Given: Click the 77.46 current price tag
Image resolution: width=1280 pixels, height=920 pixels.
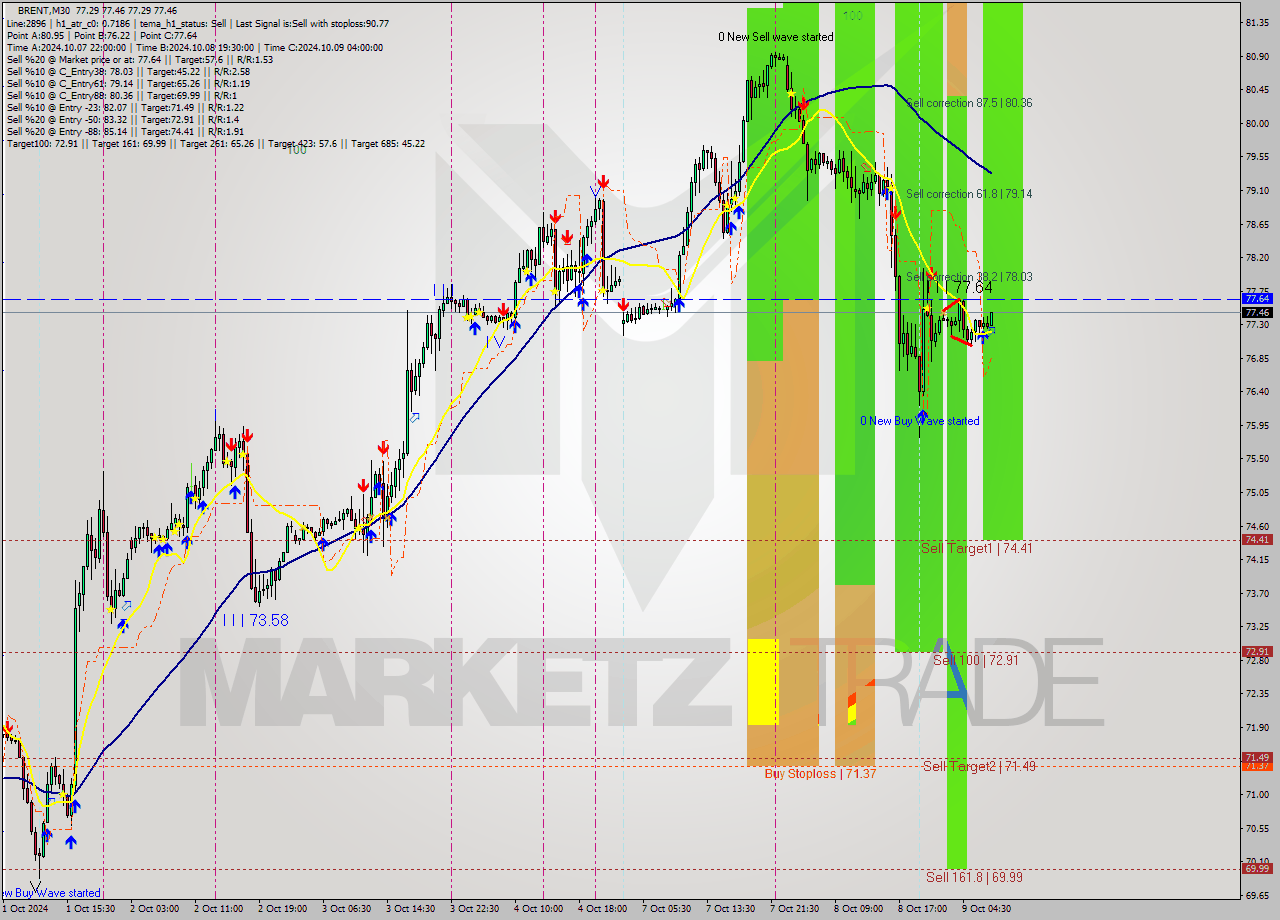Looking at the screenshot, I should tap(1257, 312).
